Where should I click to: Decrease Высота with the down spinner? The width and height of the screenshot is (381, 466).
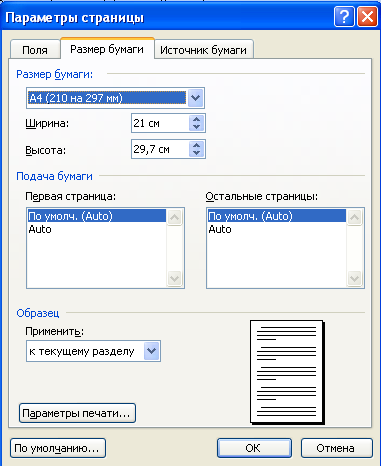197,153
